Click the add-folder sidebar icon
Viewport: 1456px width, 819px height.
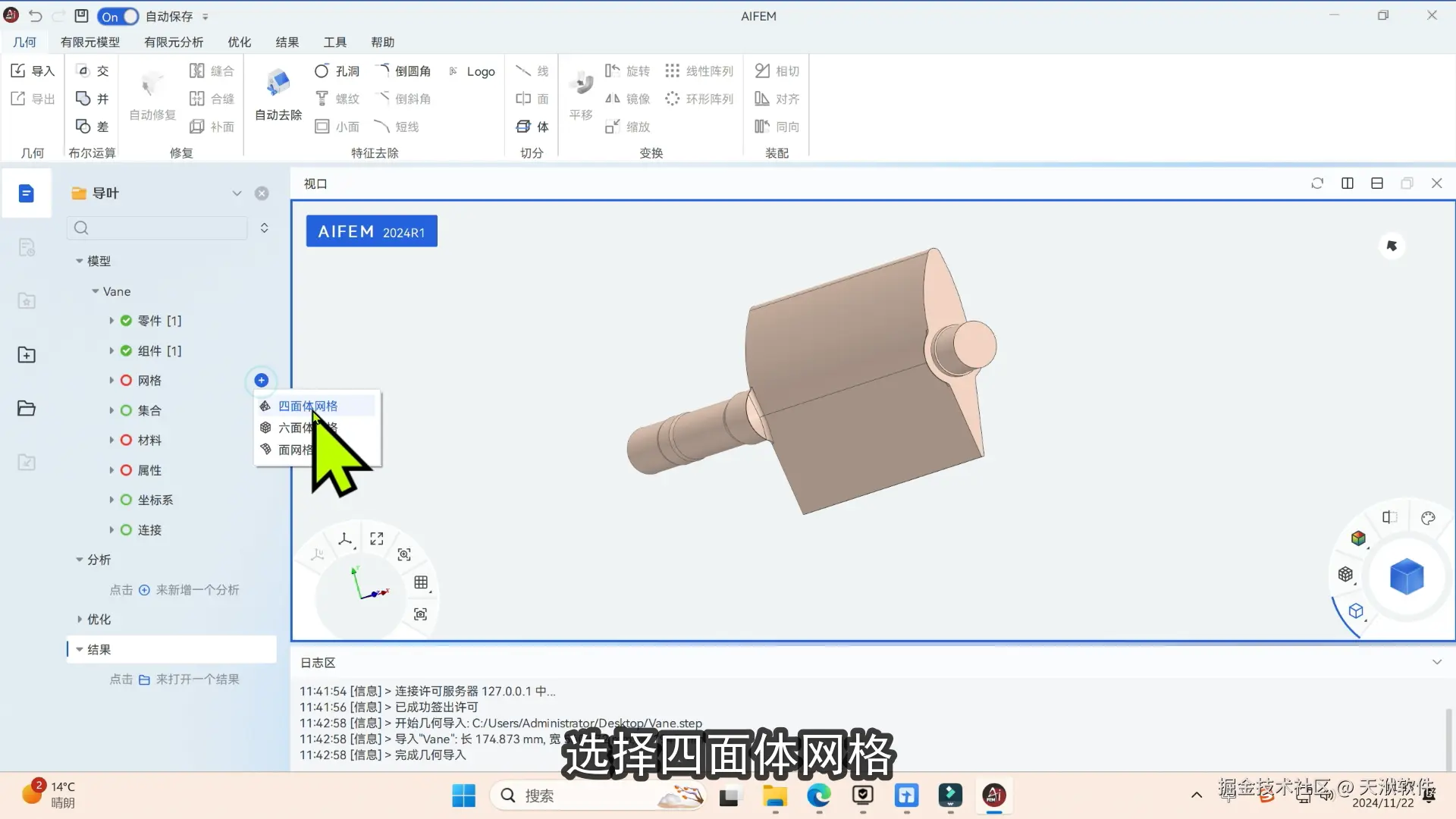27,354
